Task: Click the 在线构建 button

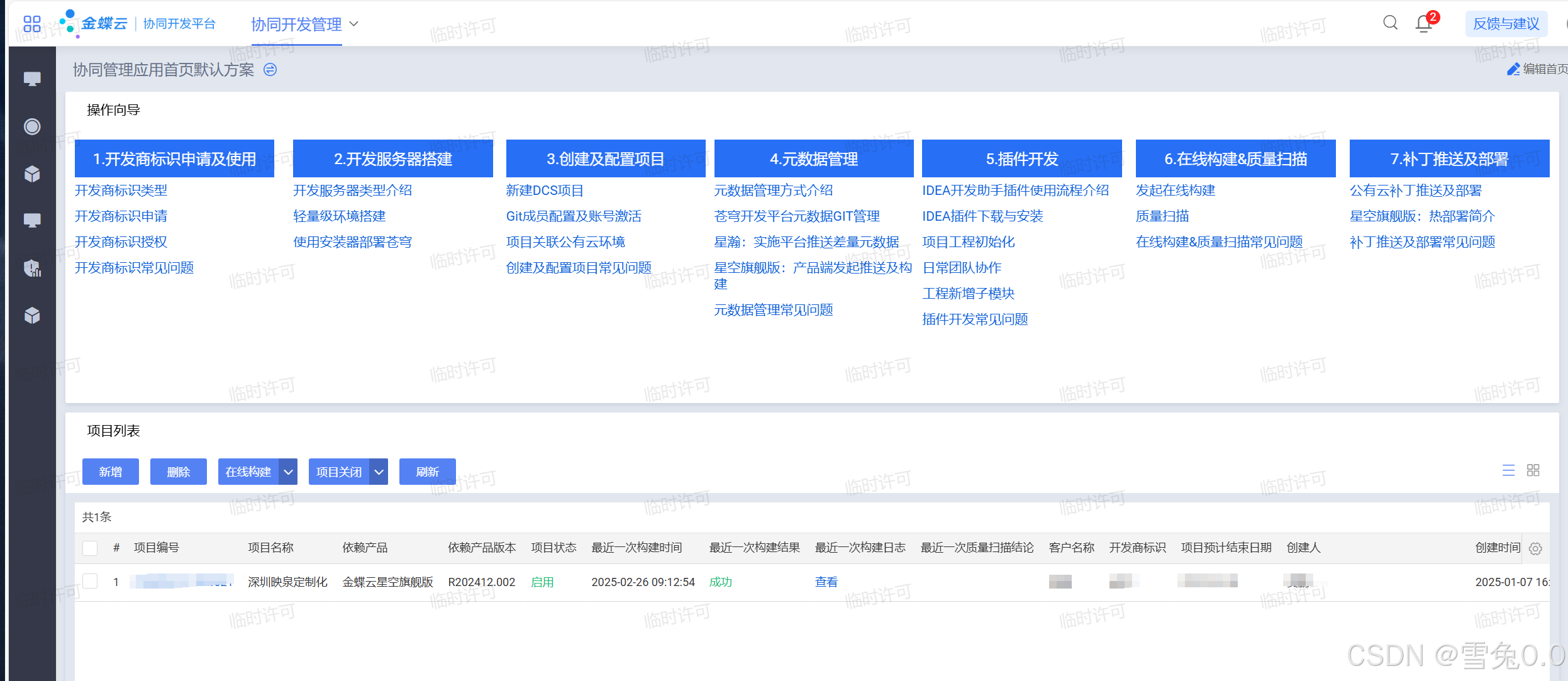Action: coord(248,472)
